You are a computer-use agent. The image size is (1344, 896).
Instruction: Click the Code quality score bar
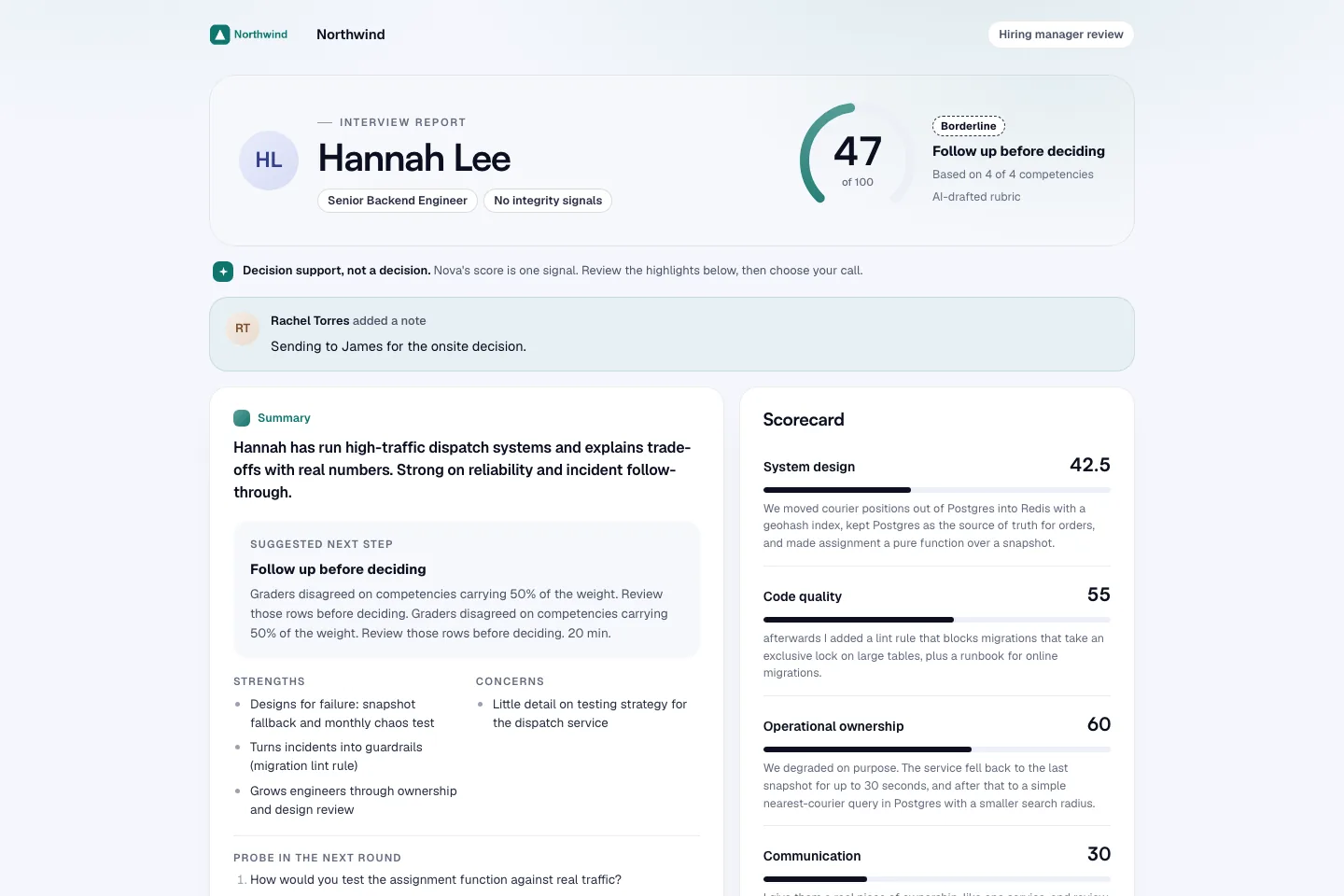coord(937,620)
